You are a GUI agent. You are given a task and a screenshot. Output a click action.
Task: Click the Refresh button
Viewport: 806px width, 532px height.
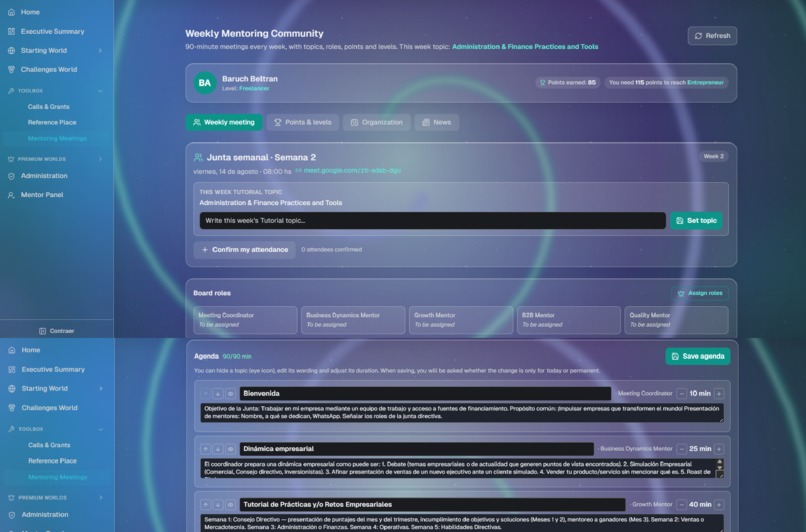click(712, 36)
